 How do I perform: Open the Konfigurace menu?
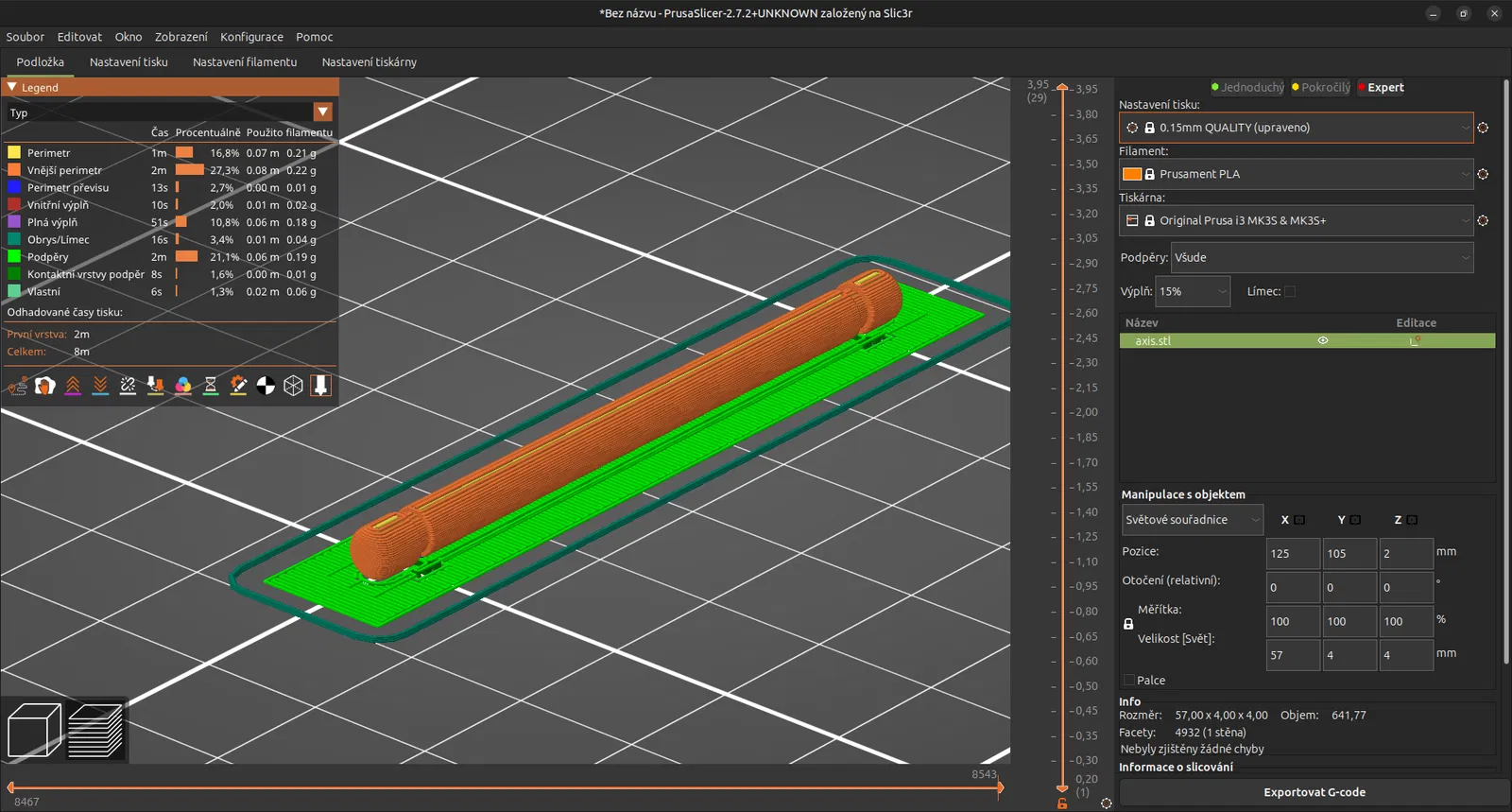point(251,37)
